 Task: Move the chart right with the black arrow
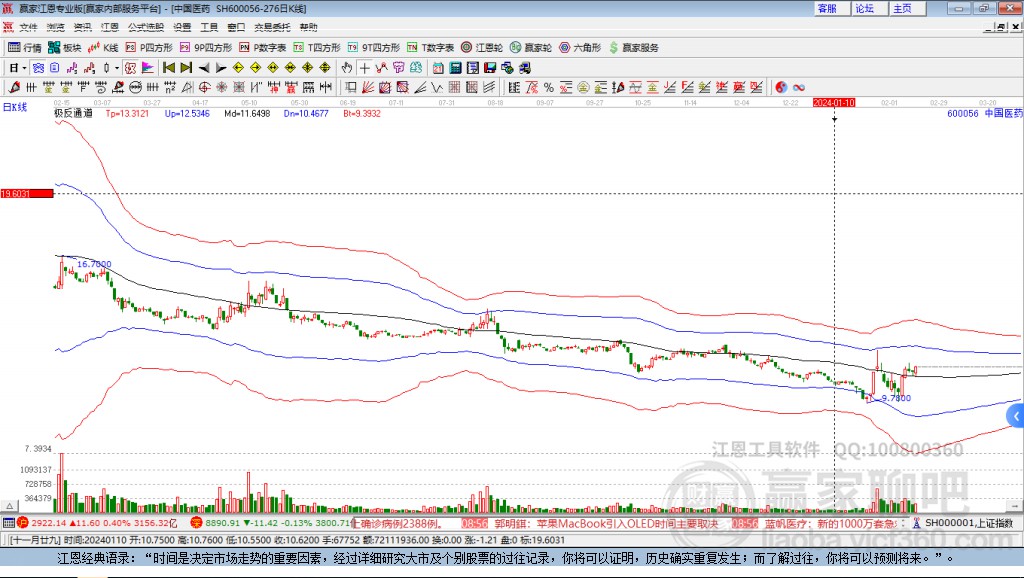(221, 68)
